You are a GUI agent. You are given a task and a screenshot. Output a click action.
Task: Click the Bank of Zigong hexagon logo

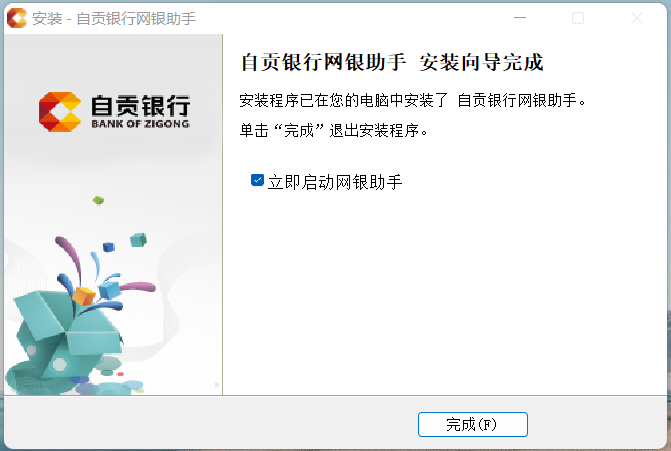point(60,112)
